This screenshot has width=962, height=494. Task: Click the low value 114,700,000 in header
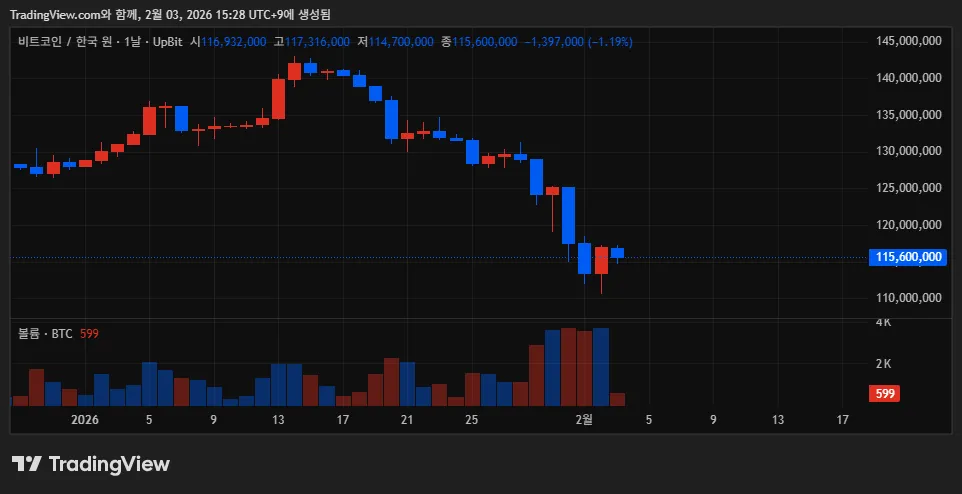click(x=401, y=42)
